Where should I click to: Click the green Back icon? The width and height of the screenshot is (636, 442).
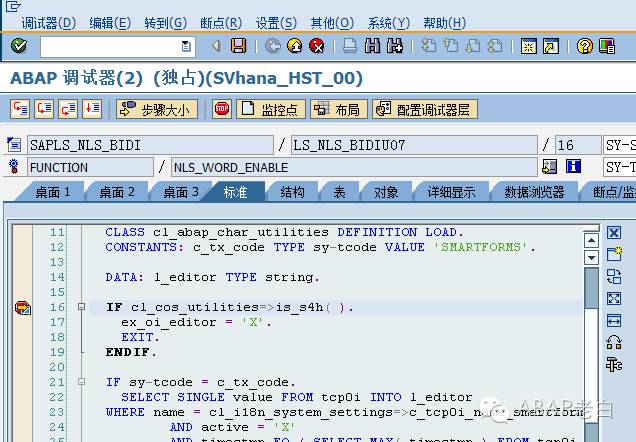tap(273, 46)
